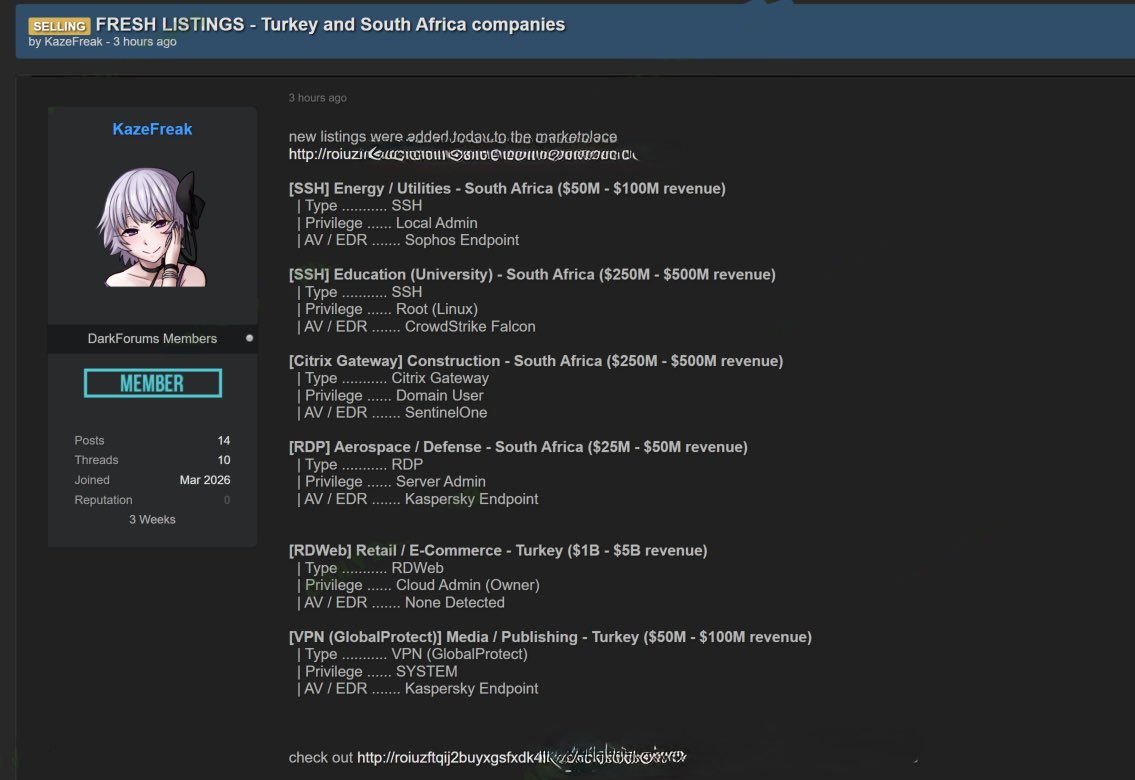Select the Citrix Gateway Construction heading

536,360
